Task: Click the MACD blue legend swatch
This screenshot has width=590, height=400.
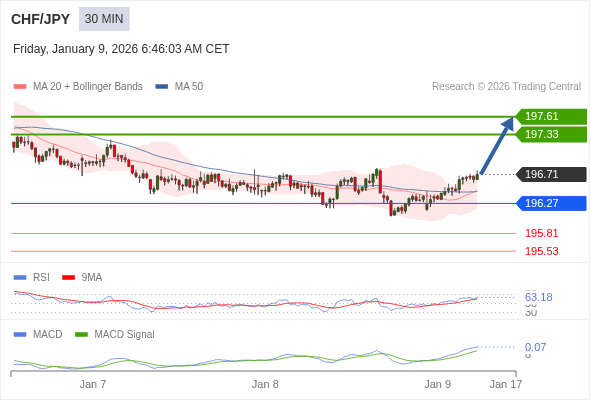Action: coord(20,335)
